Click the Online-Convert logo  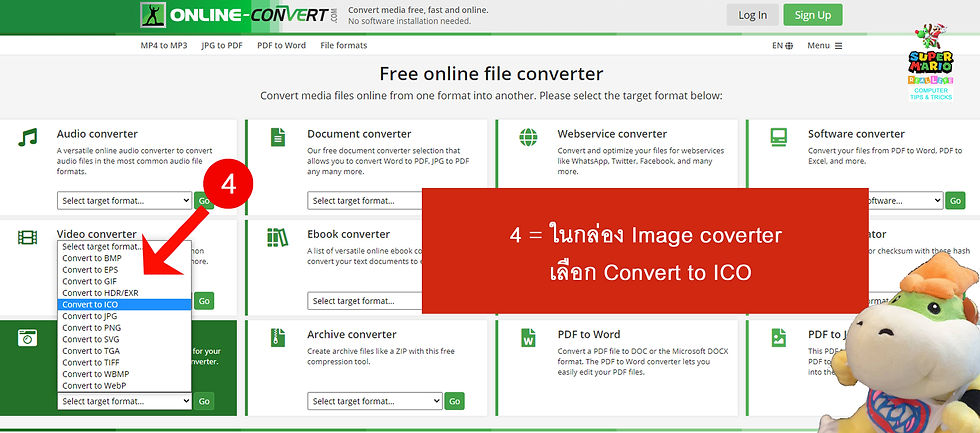(x=239, y=15)
